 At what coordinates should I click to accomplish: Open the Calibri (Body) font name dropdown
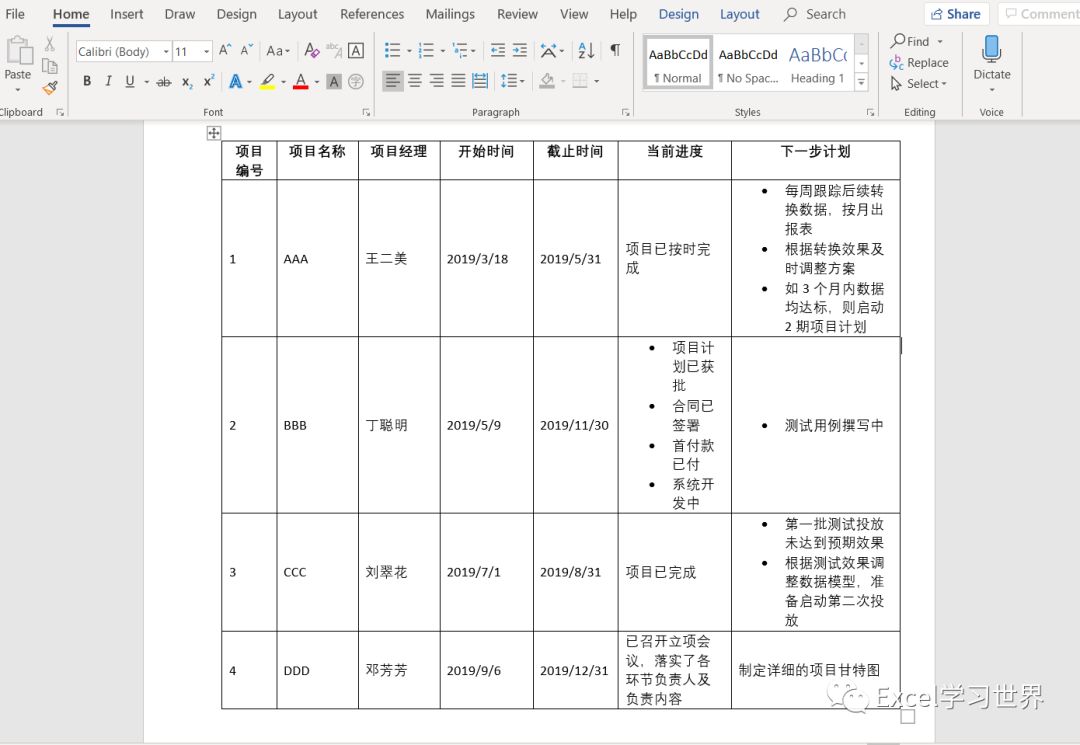click(x=124, y=52)
